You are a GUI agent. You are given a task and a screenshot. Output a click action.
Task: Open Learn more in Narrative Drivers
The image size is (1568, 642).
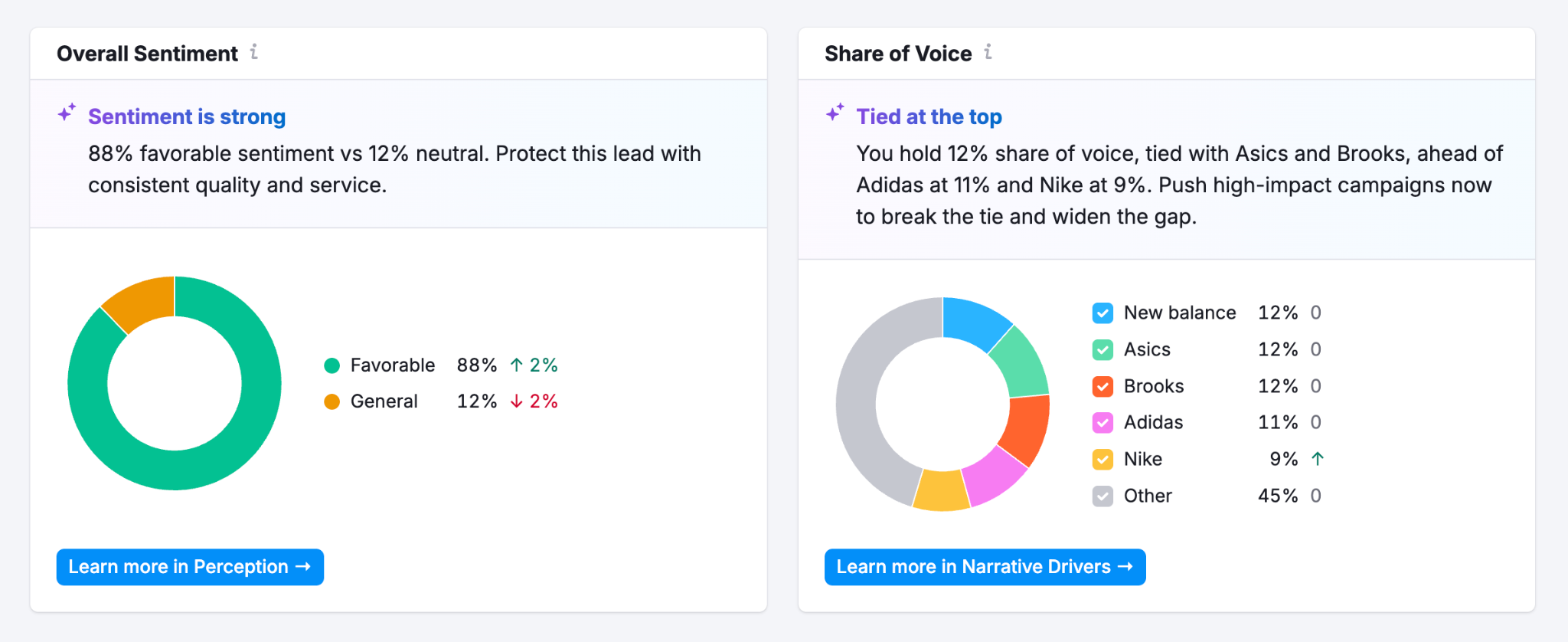pyautogui.click(x=985, y=567)
